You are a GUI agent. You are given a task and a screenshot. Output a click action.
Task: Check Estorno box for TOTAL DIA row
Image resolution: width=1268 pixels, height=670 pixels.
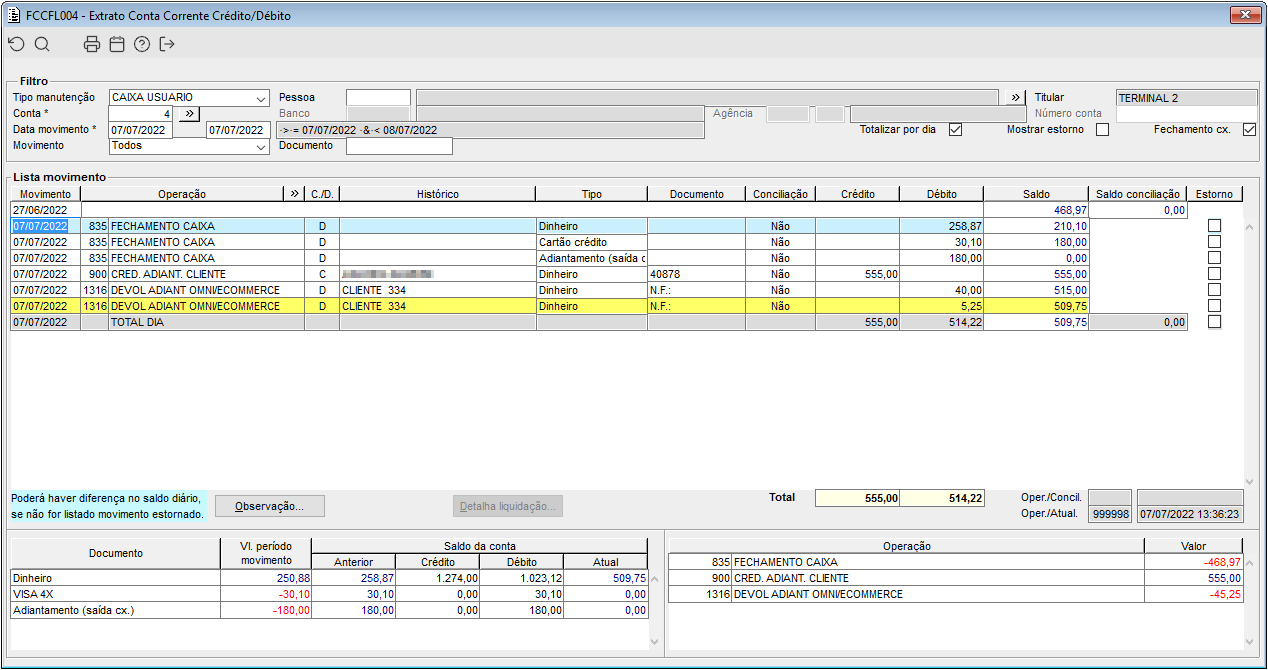pos(1215,322)
